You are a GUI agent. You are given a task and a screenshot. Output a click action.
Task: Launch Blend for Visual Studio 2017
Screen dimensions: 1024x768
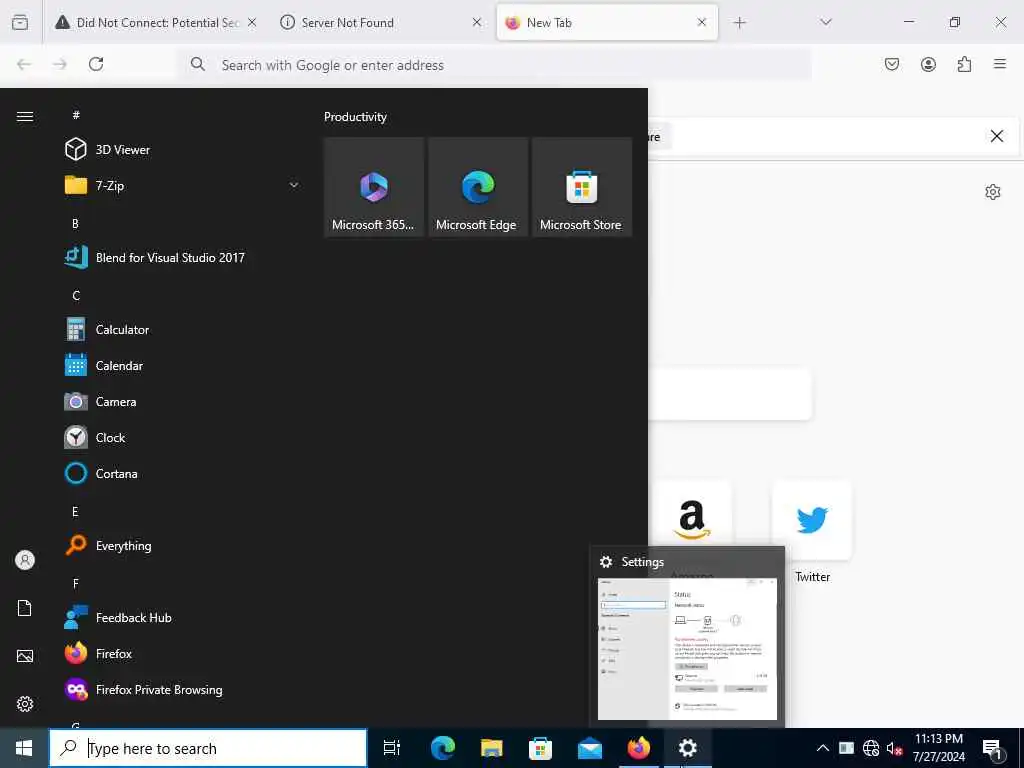(x=181, y=257)
